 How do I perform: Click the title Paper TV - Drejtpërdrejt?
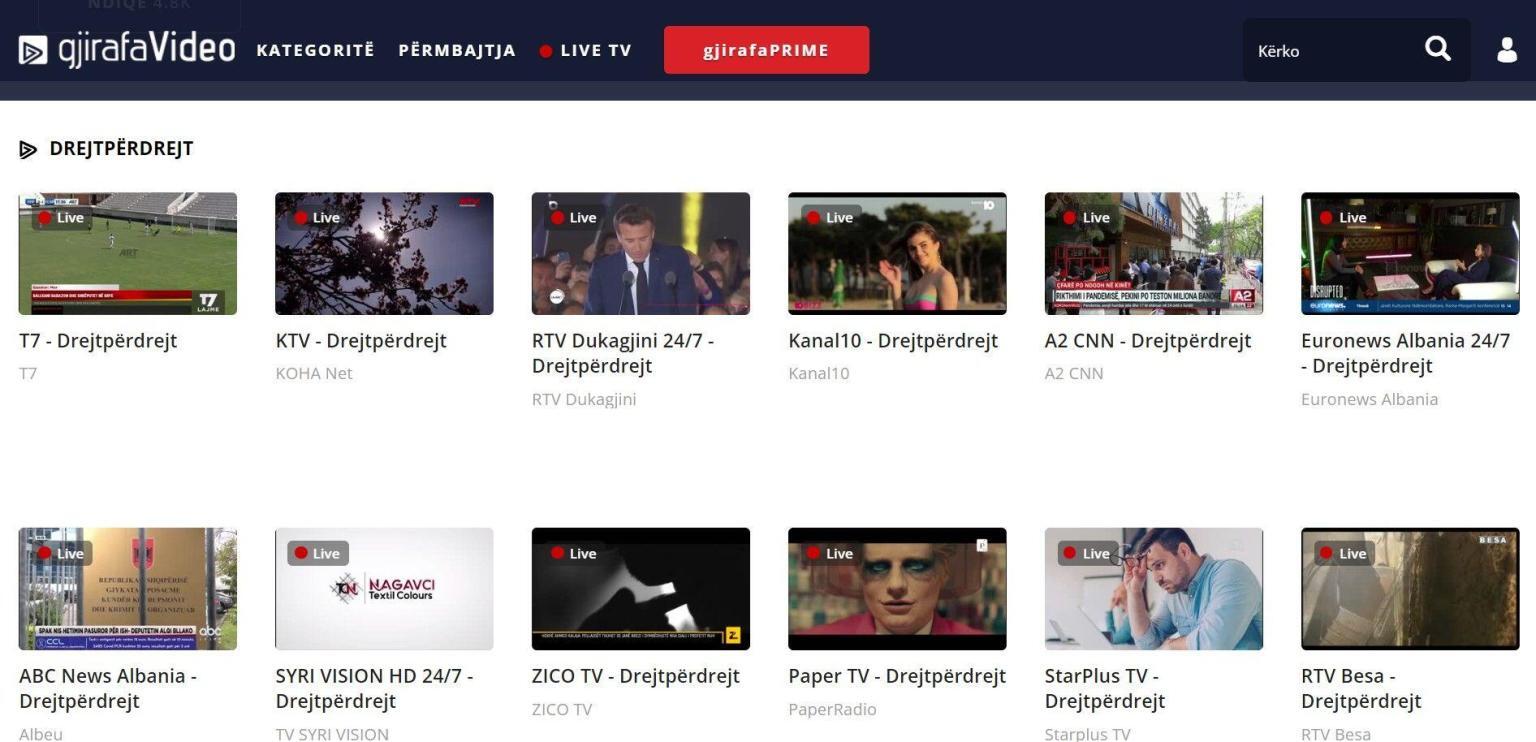897,676
